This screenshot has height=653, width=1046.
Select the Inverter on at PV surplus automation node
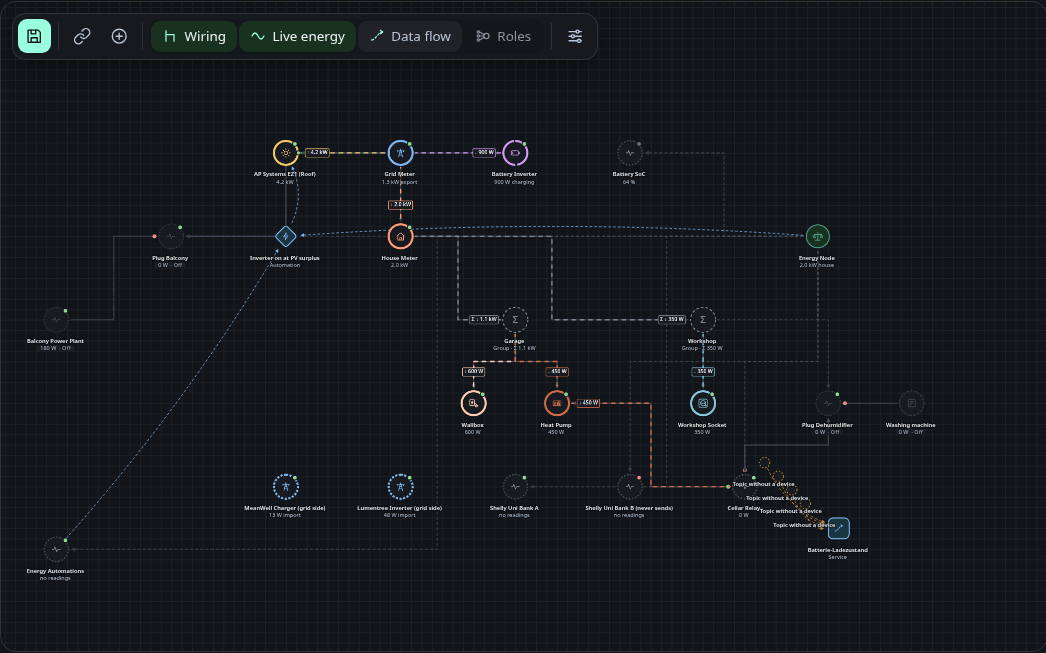[286, 236]
